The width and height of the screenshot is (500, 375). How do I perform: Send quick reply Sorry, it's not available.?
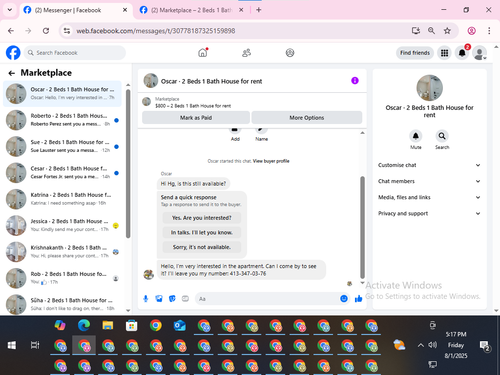click(202, 247)
